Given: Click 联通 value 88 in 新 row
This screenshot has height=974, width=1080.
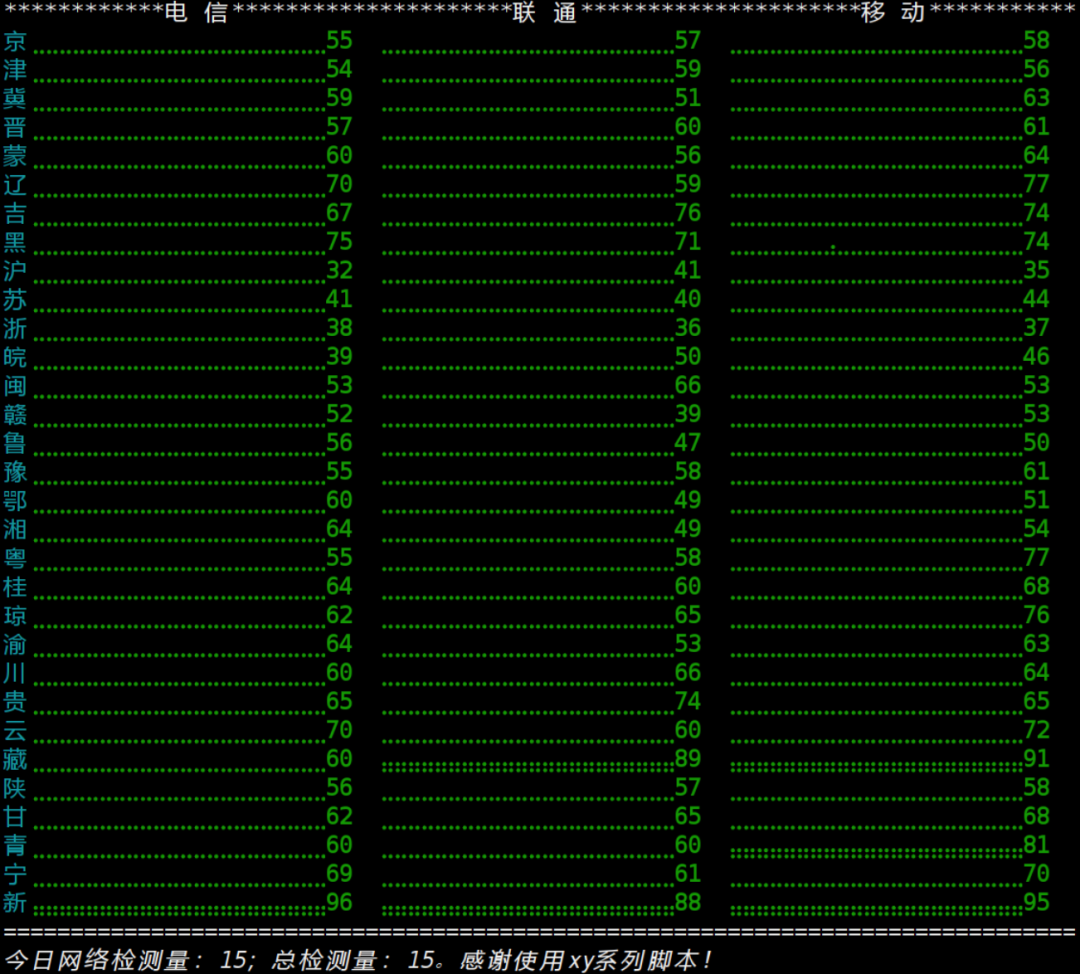Looking at the screenshot, I should tap(687, 902).
